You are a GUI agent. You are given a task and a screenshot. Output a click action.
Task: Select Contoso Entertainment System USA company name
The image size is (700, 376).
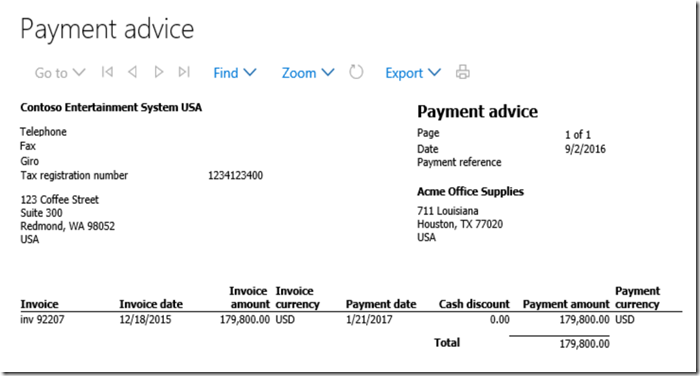tap(111, 107)
